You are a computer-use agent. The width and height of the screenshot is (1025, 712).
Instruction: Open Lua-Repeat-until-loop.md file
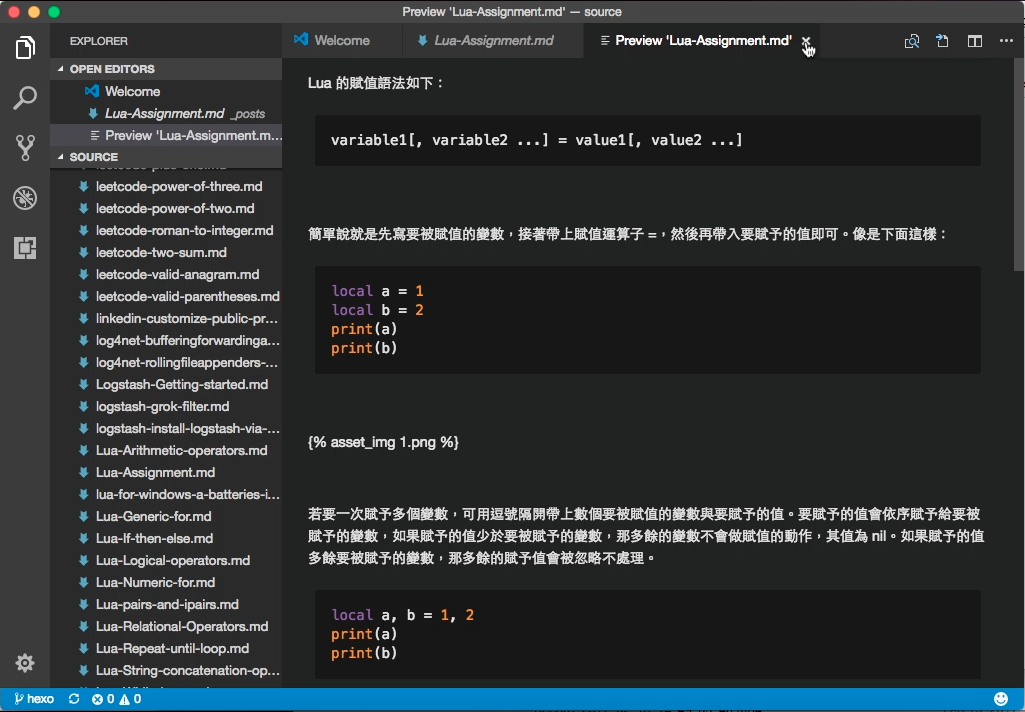click(166, 649)
